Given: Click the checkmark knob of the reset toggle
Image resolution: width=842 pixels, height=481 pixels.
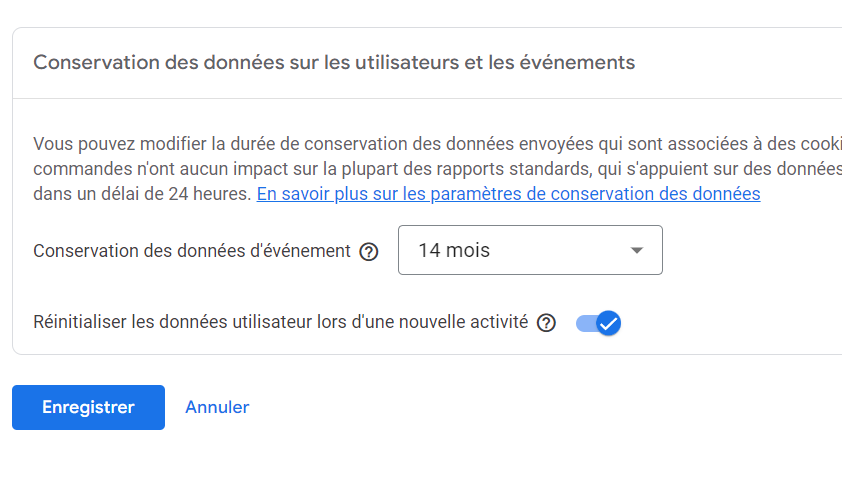Looking at the screenshot, I should pyautogui.click(x=608, y=323).
